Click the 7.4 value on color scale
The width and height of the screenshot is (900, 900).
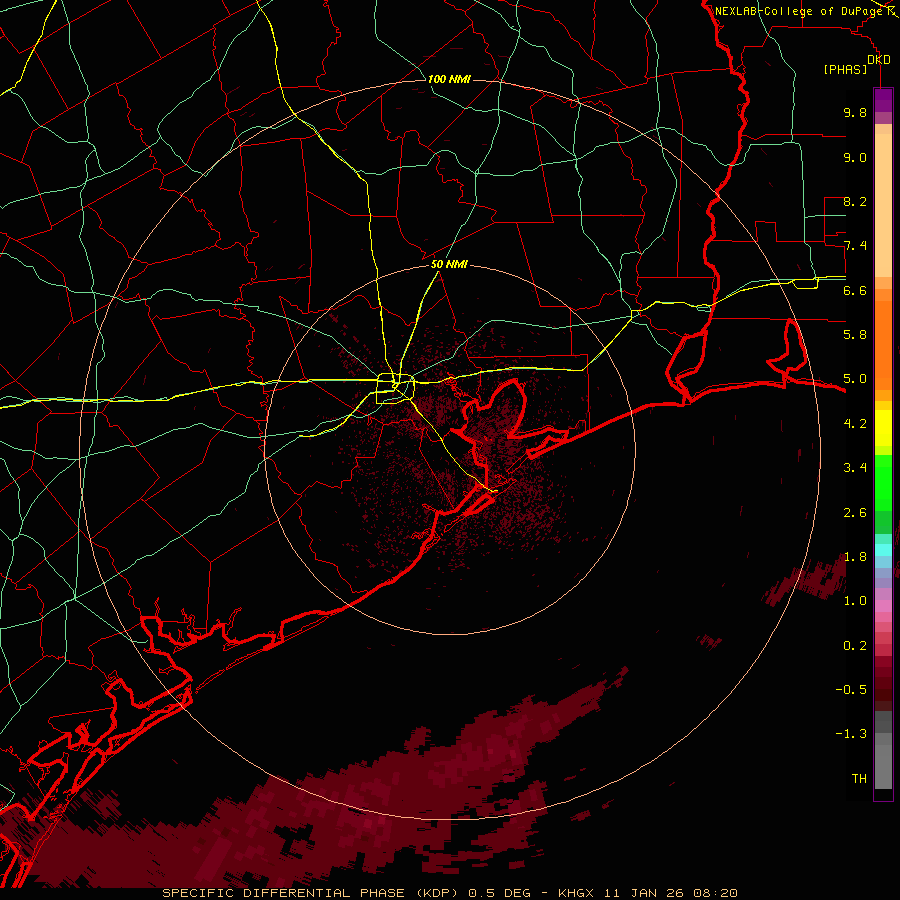(855, 246)
